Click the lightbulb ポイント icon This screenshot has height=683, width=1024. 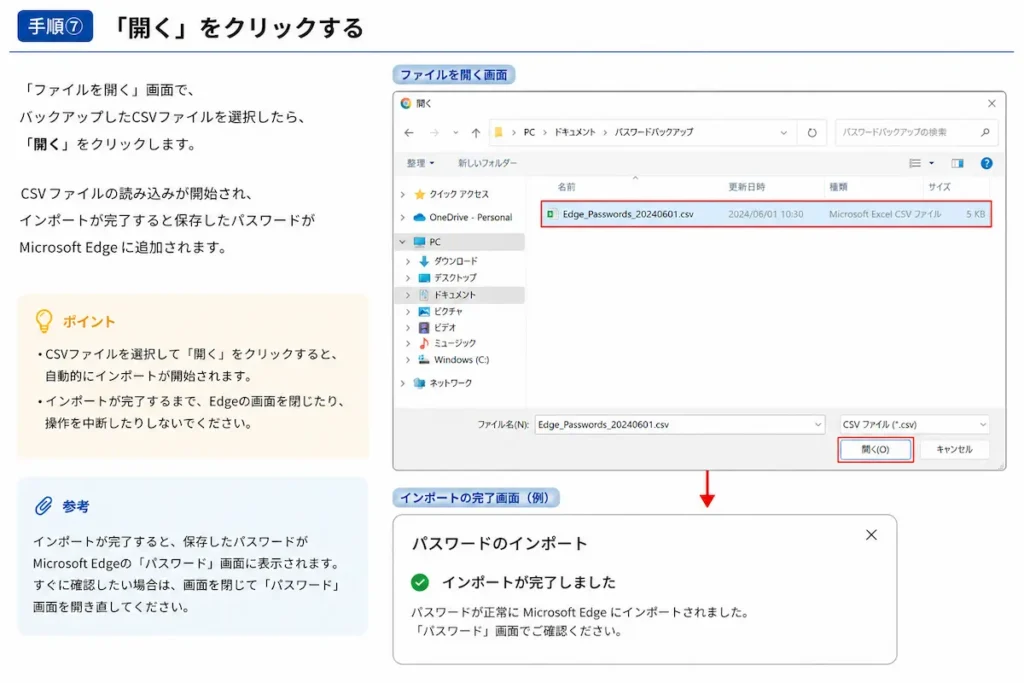pyautogui.click(x=44, y=321)
